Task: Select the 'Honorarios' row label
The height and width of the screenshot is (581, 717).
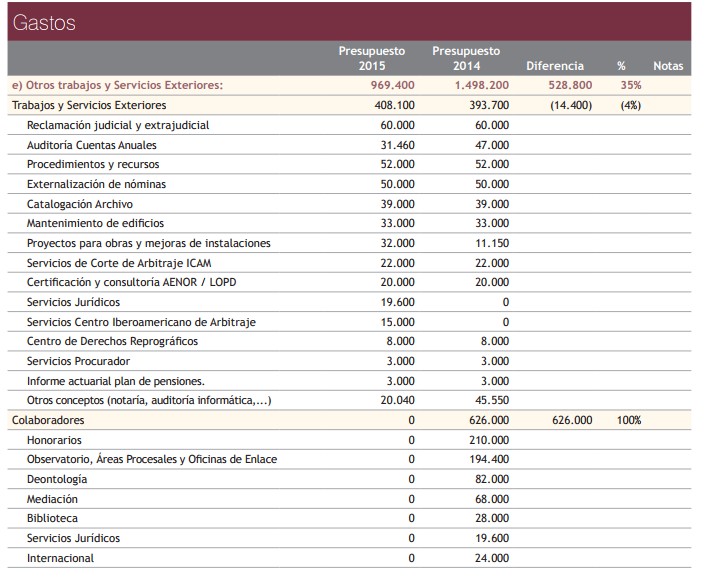Action: tap(54, 440)
